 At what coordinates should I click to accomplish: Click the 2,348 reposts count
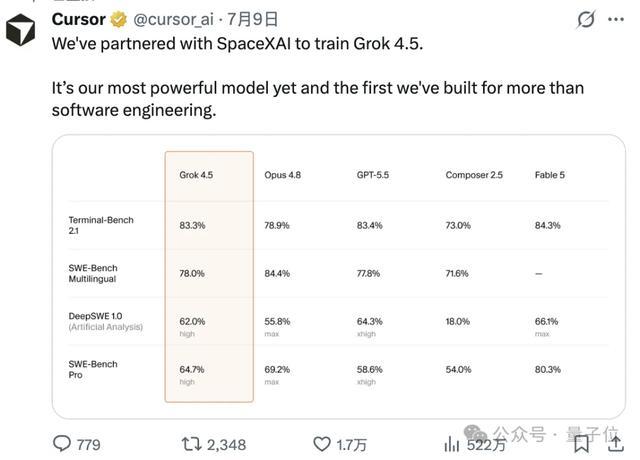227,444
